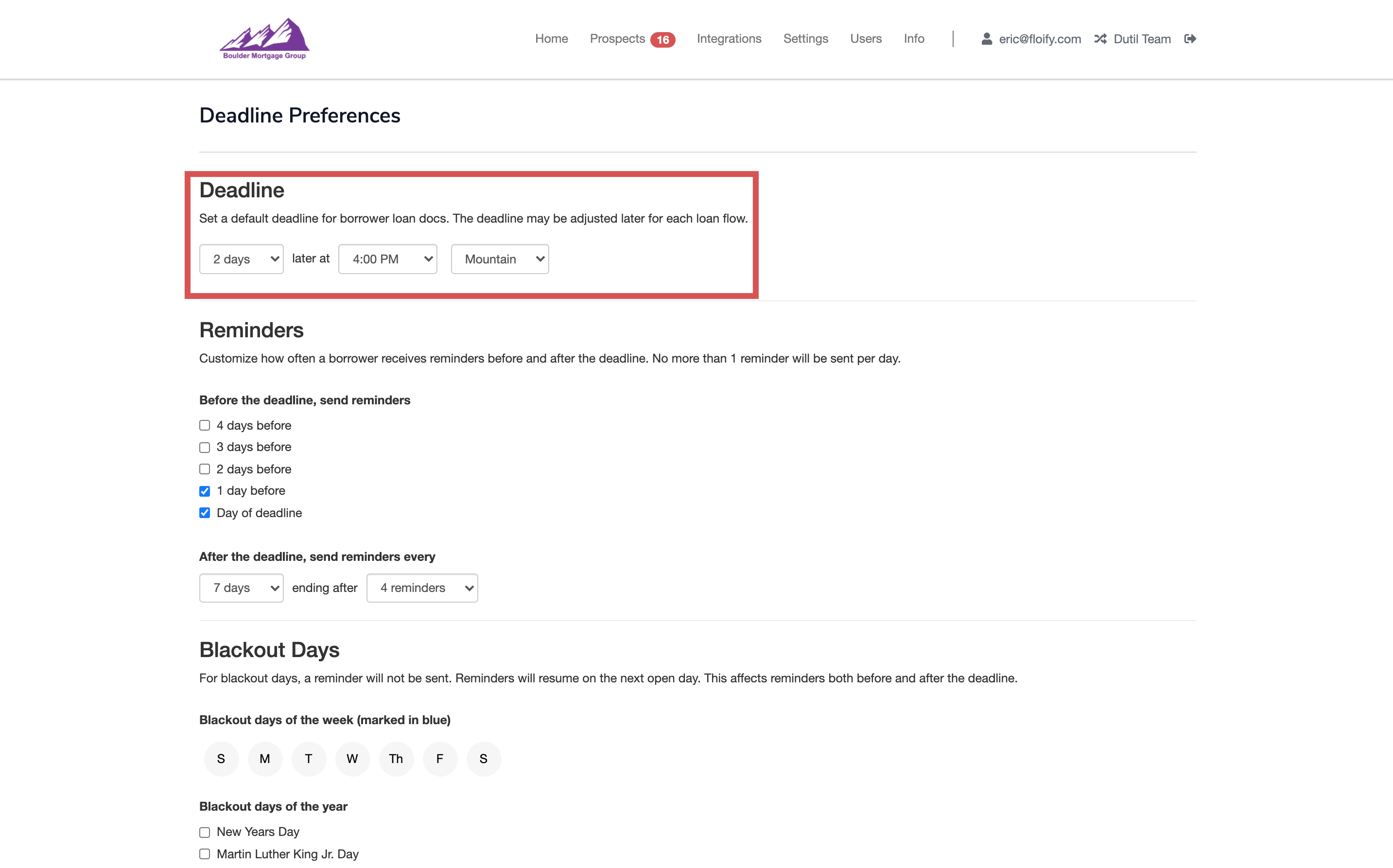Viewport: 1393px width, 868px height.
Task: Check the 4 days before checkbox
Action: 205,425
